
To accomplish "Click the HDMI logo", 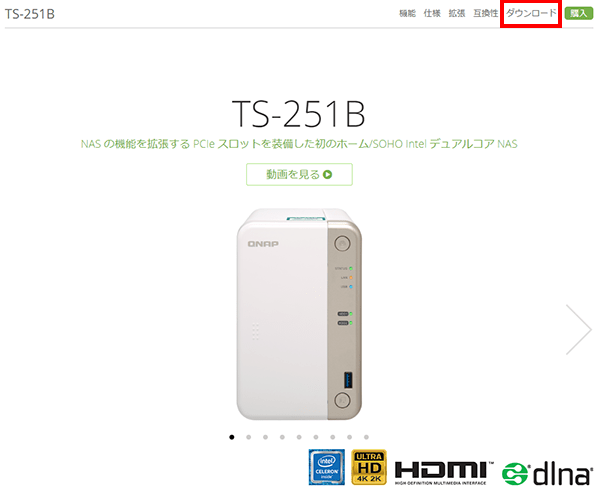I will tap(443, 473).
